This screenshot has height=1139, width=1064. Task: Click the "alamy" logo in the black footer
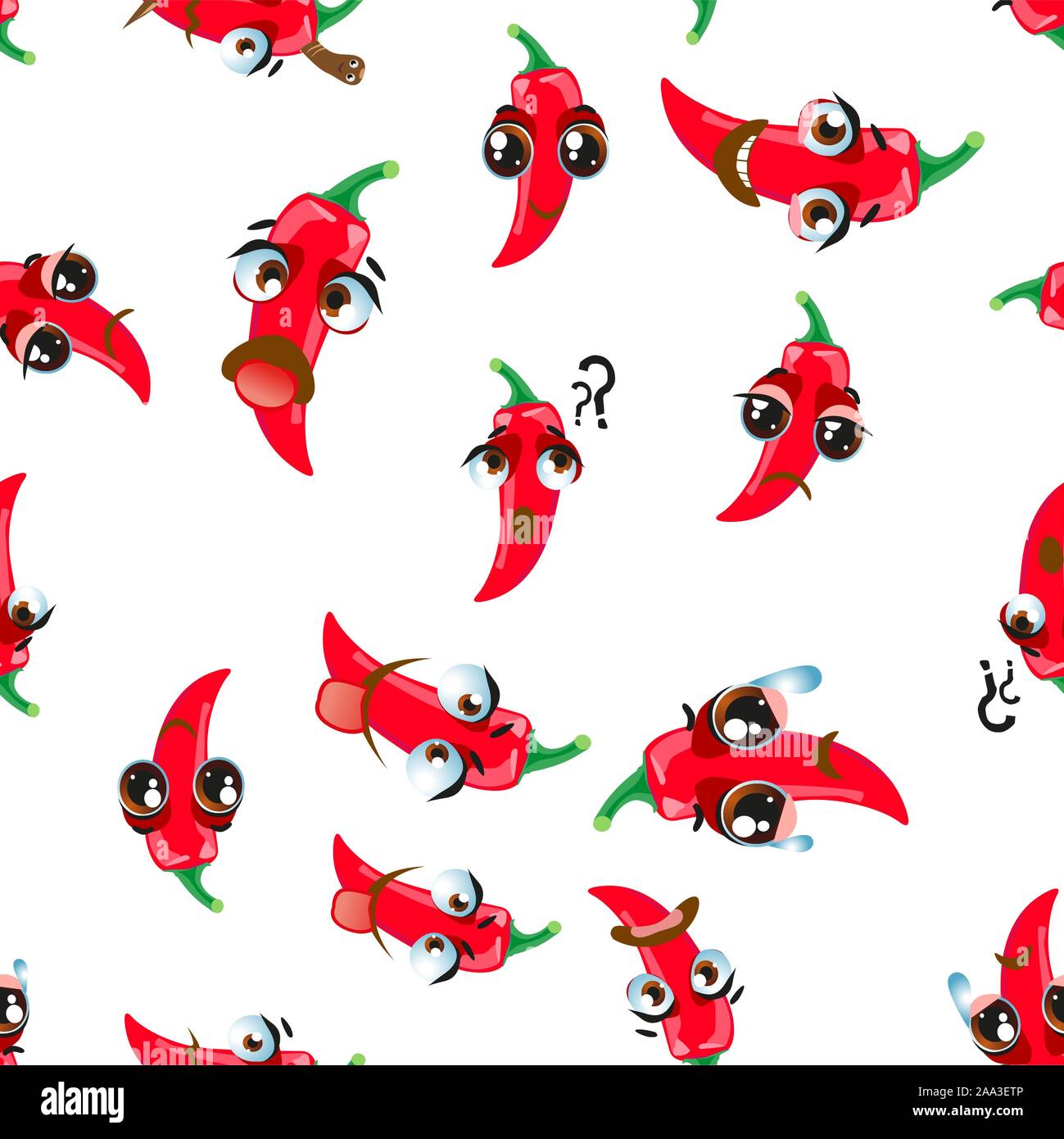click(83, 1101)
